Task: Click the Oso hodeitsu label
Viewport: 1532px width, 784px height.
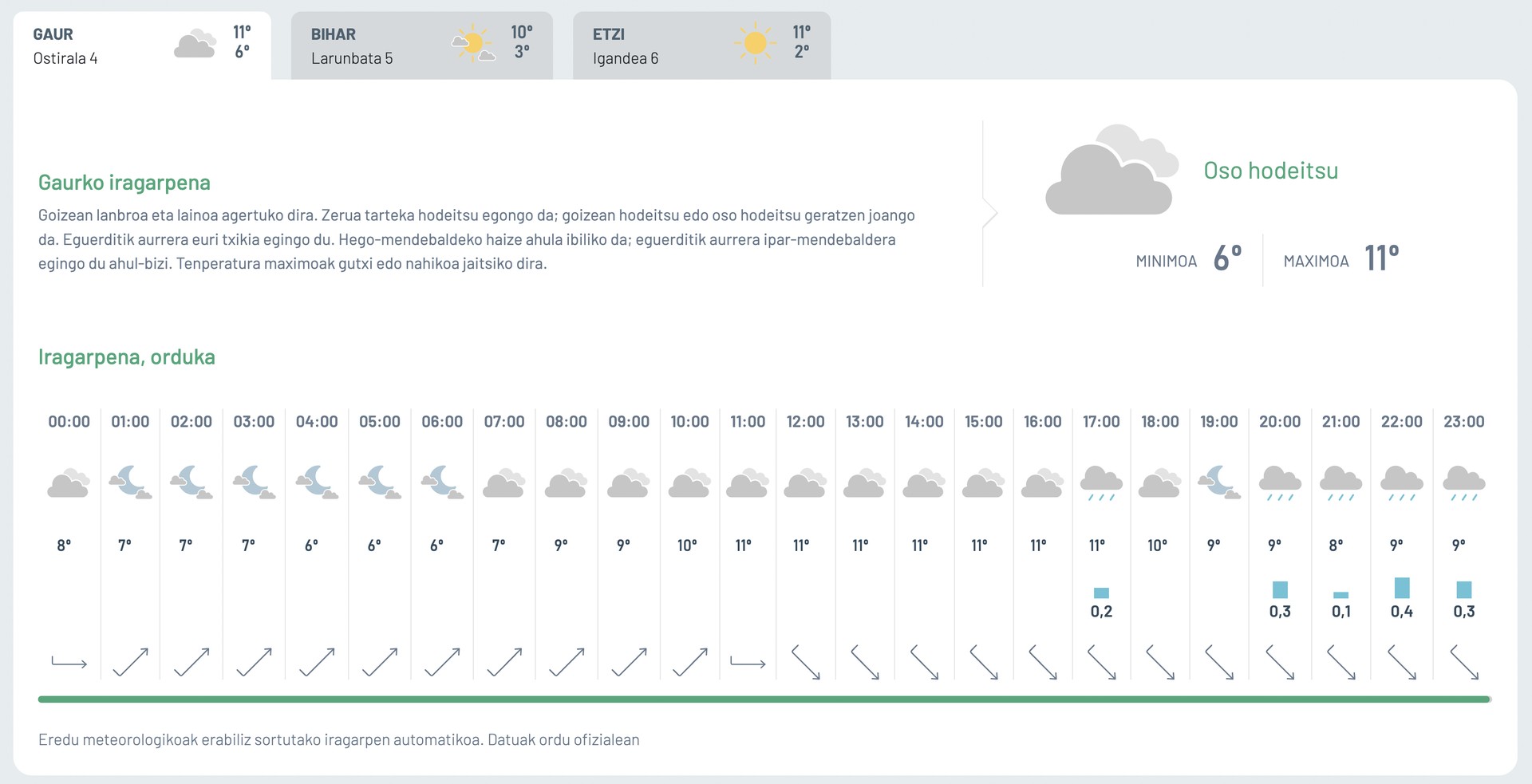Action: tap(1271, 171)
